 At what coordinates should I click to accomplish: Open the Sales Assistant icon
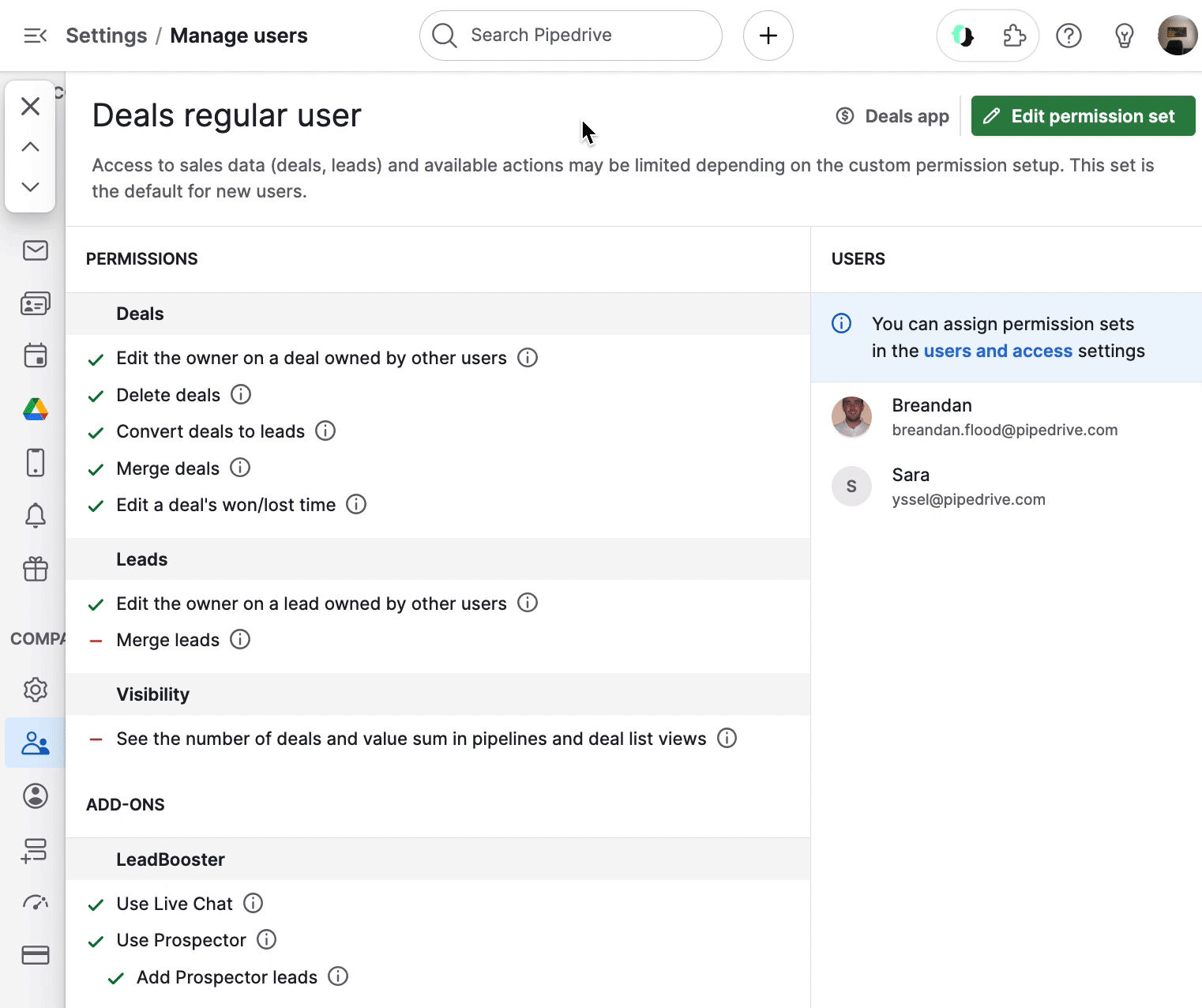click(x=962, y=36)
